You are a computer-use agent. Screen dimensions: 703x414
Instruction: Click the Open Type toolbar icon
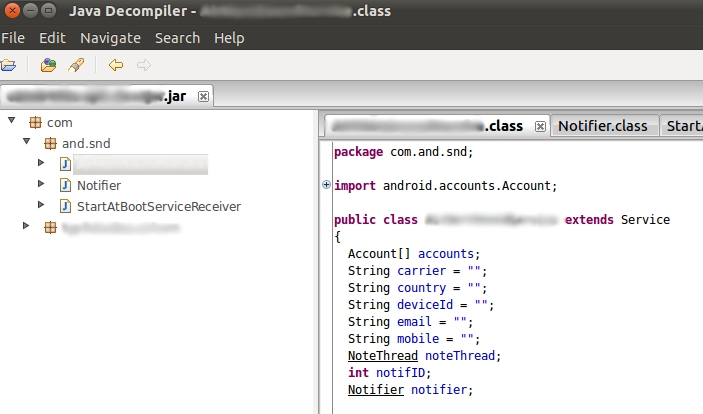click(48, 66)
